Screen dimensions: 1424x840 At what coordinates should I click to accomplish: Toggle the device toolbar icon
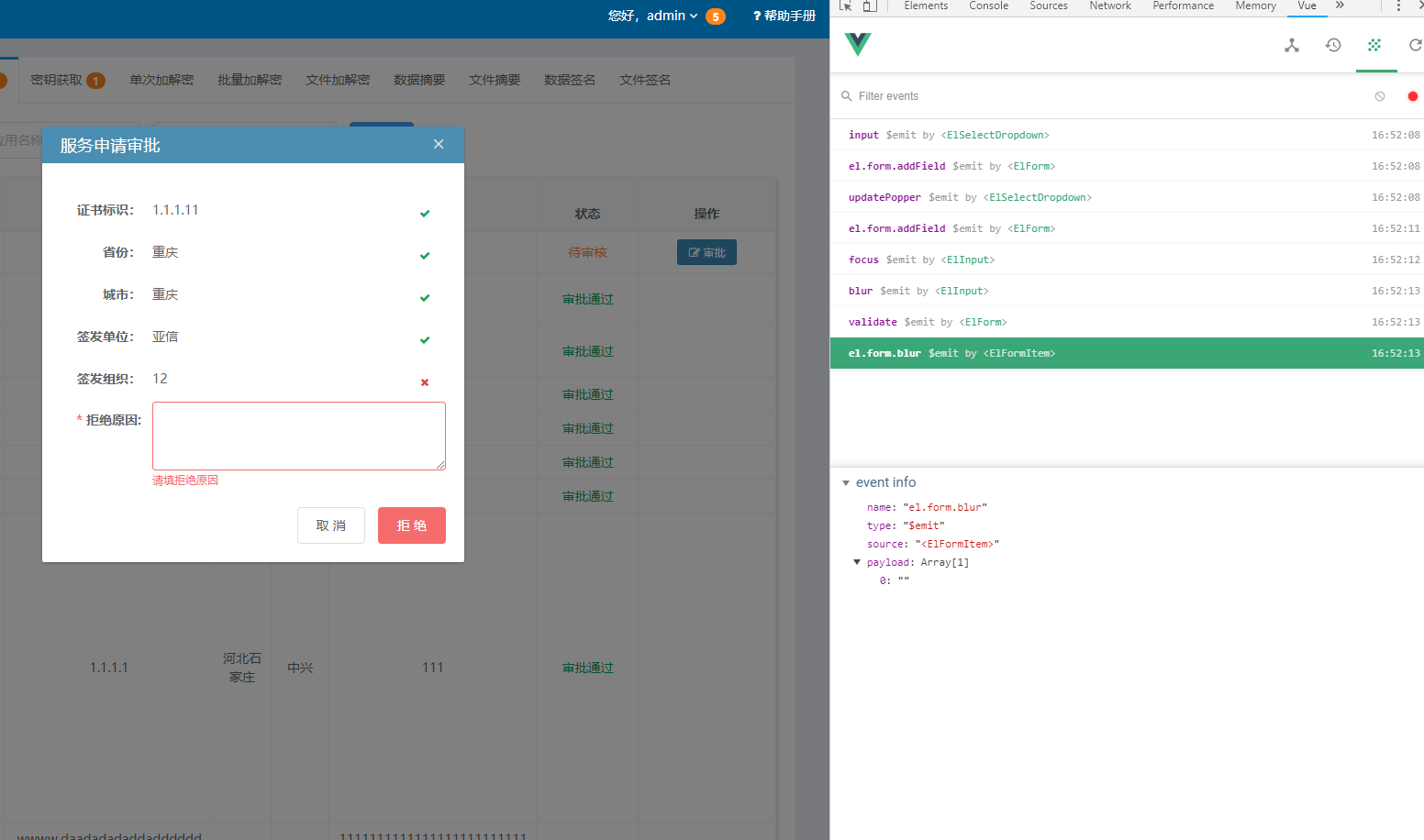(x=870, y=6)
